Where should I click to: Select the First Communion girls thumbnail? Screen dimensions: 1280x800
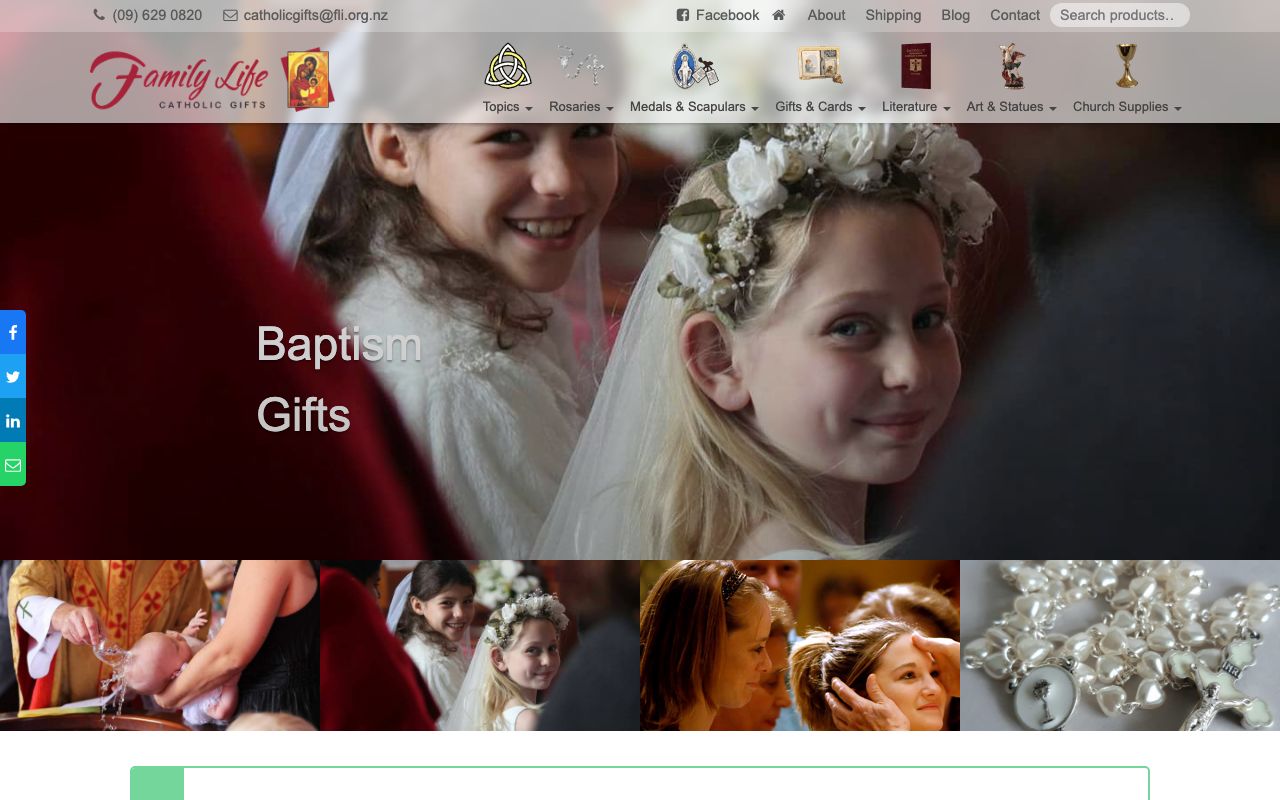(x=480, y=645)
